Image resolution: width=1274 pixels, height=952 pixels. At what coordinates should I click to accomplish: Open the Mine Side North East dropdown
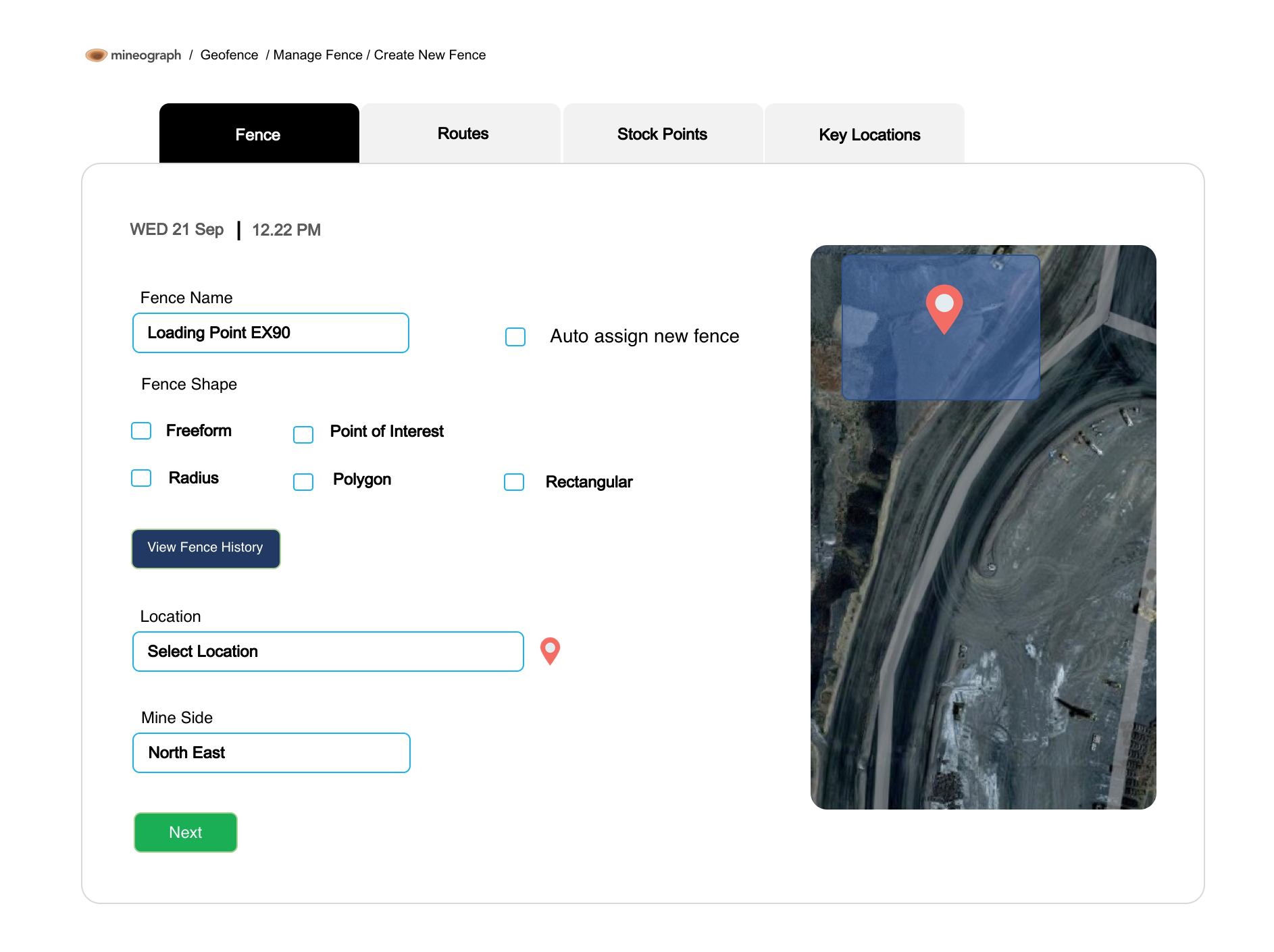click(271, 753)
